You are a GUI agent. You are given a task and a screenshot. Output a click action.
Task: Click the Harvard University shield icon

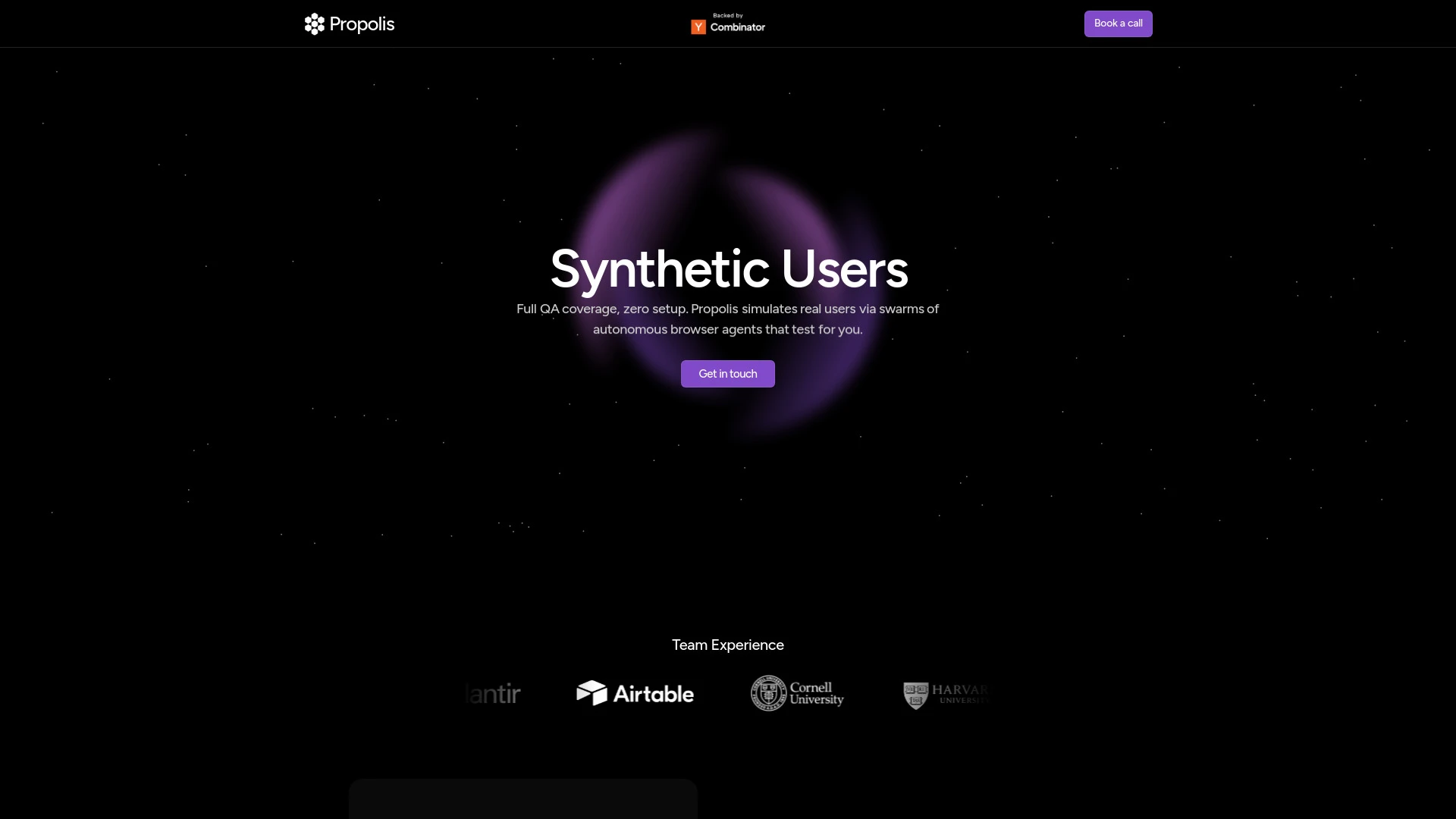[915, 695]
